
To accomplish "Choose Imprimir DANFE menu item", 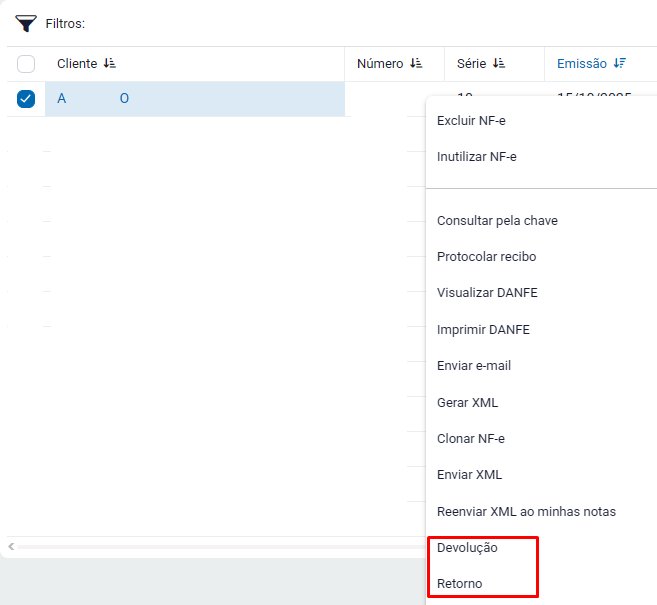I will tap(483, 330).
